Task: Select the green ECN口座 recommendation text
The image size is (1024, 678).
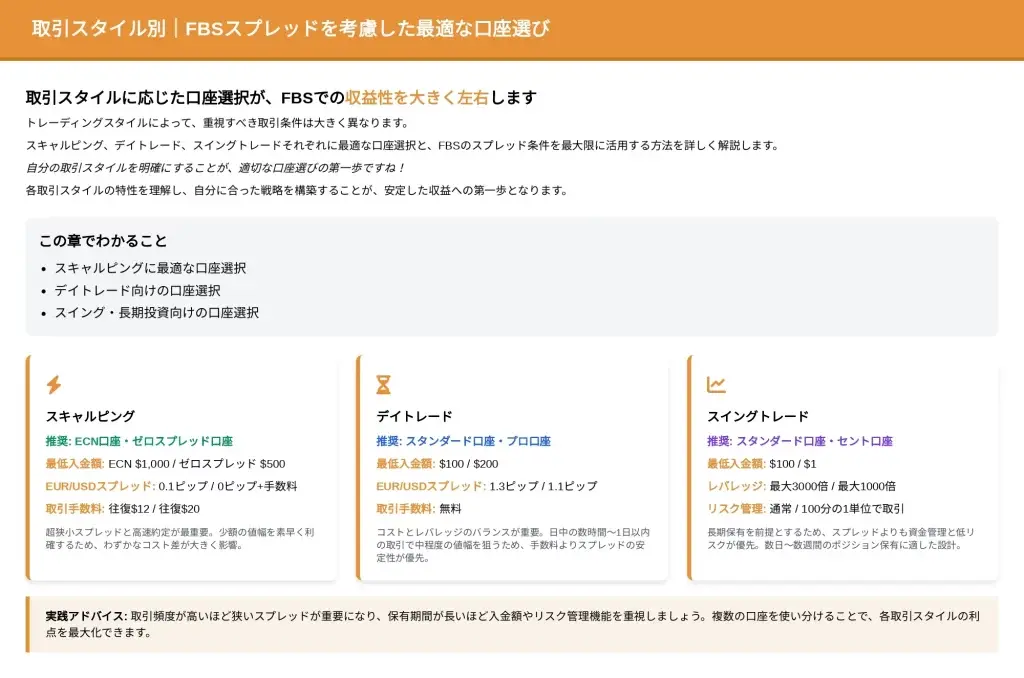Action: coord(139,441)
